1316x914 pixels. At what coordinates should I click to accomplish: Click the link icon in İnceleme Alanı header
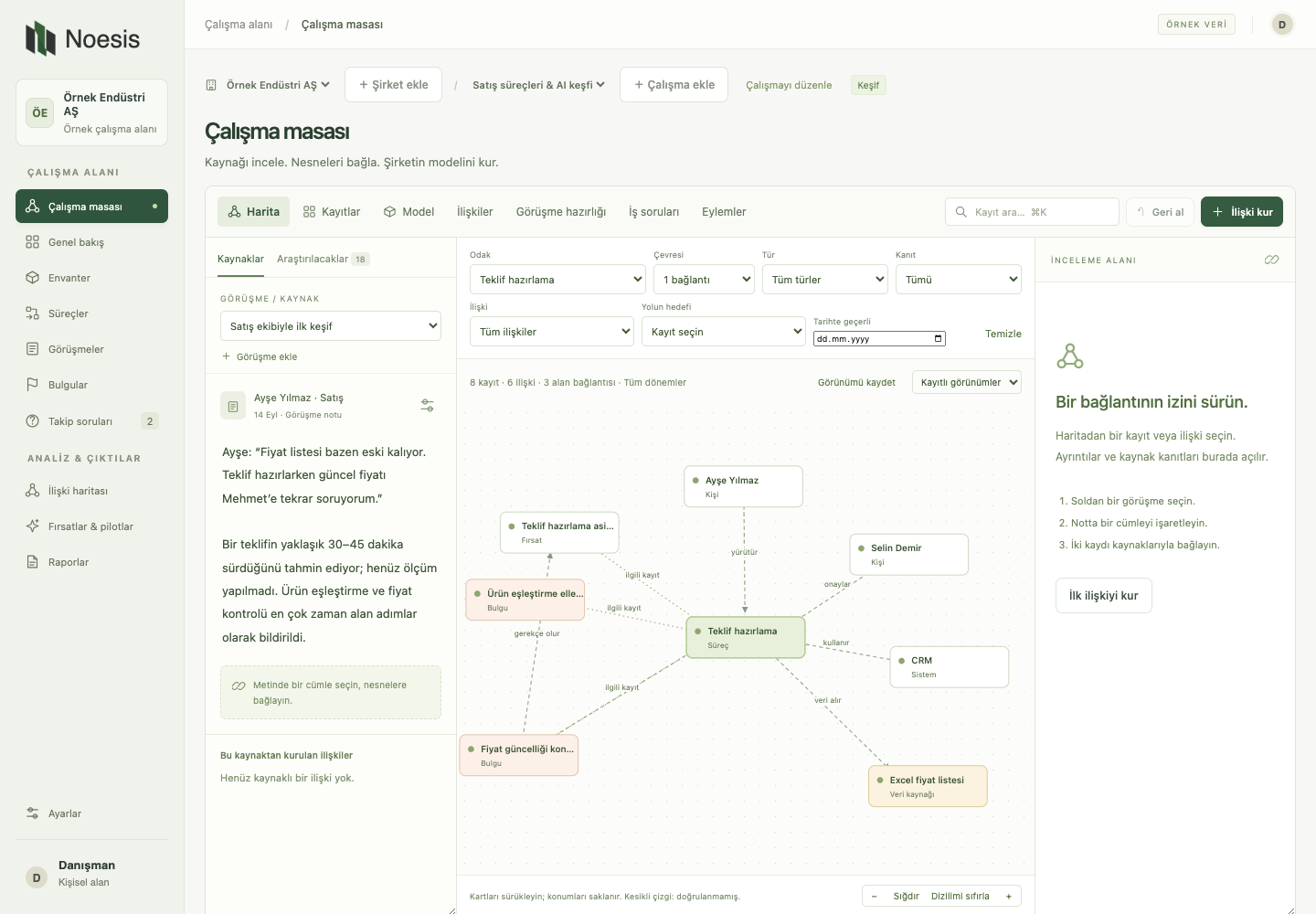click(1271, 260)
